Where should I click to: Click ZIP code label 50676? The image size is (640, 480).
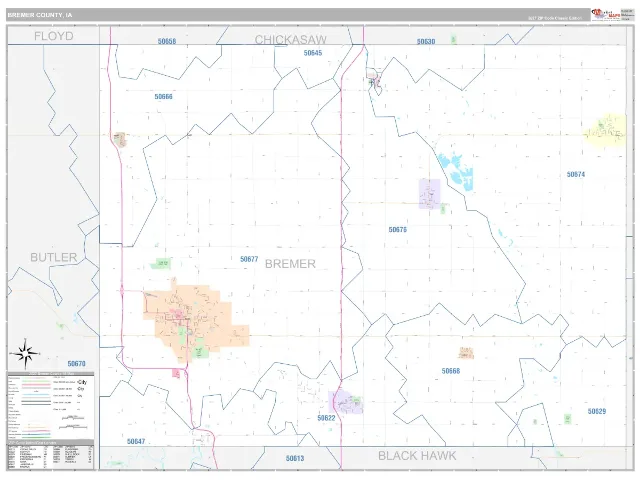[x=398, y=230]
